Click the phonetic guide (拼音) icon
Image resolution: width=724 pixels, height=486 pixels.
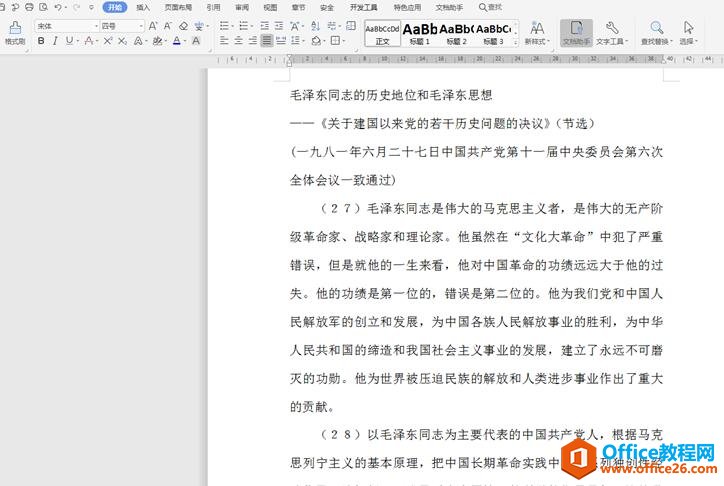click(x=199, y=26)
